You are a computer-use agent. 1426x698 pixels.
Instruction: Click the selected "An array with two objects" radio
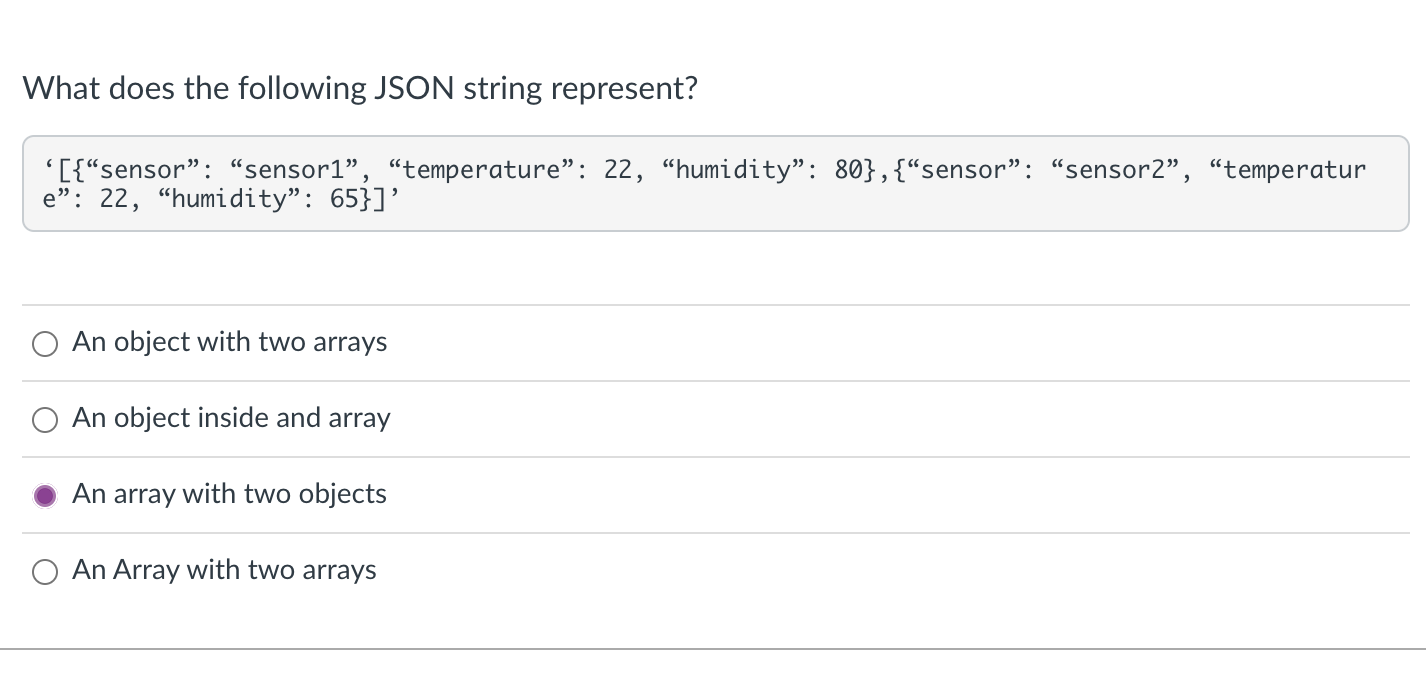(x=45, y=495)
